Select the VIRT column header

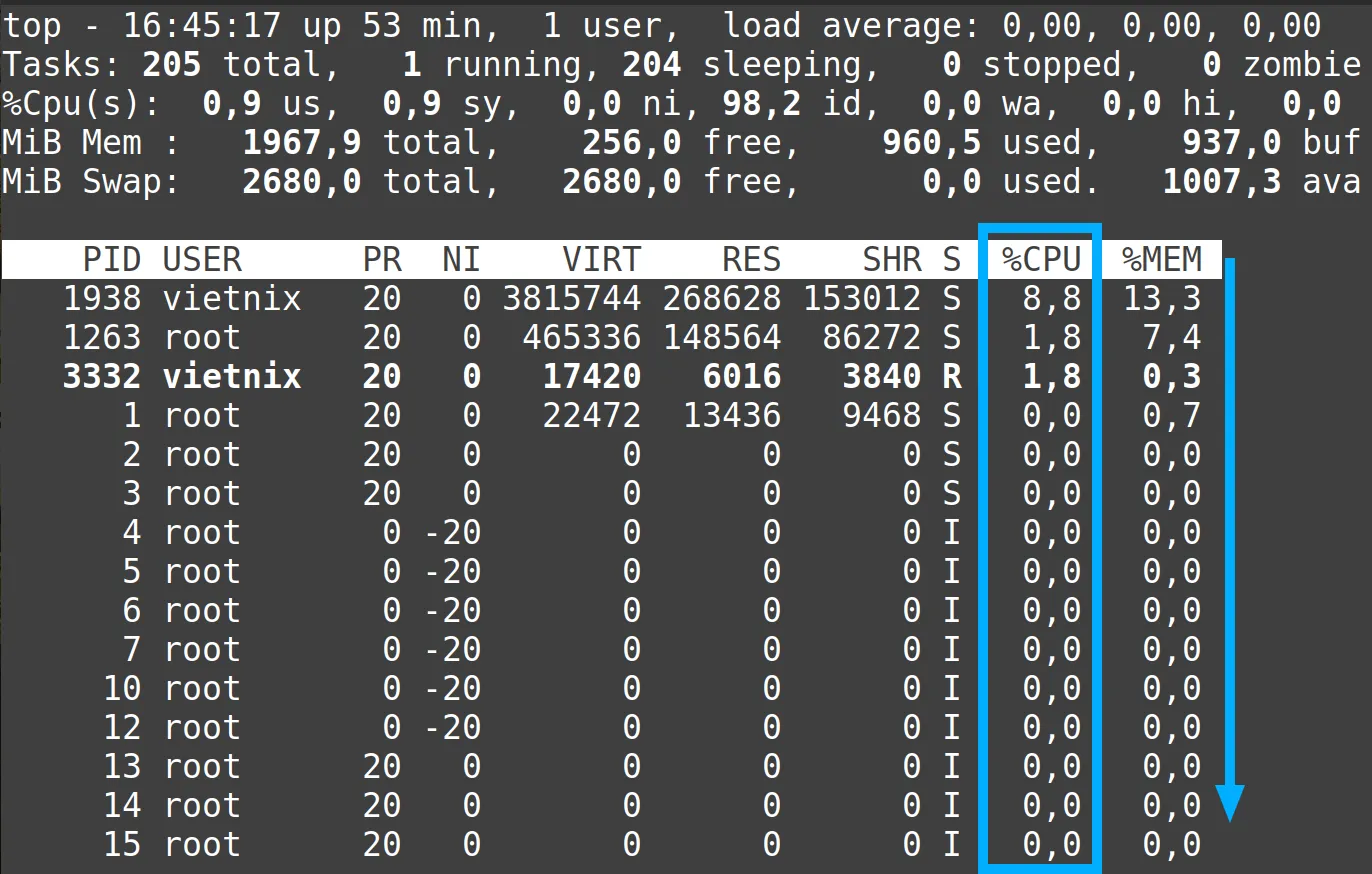[600, 260]
